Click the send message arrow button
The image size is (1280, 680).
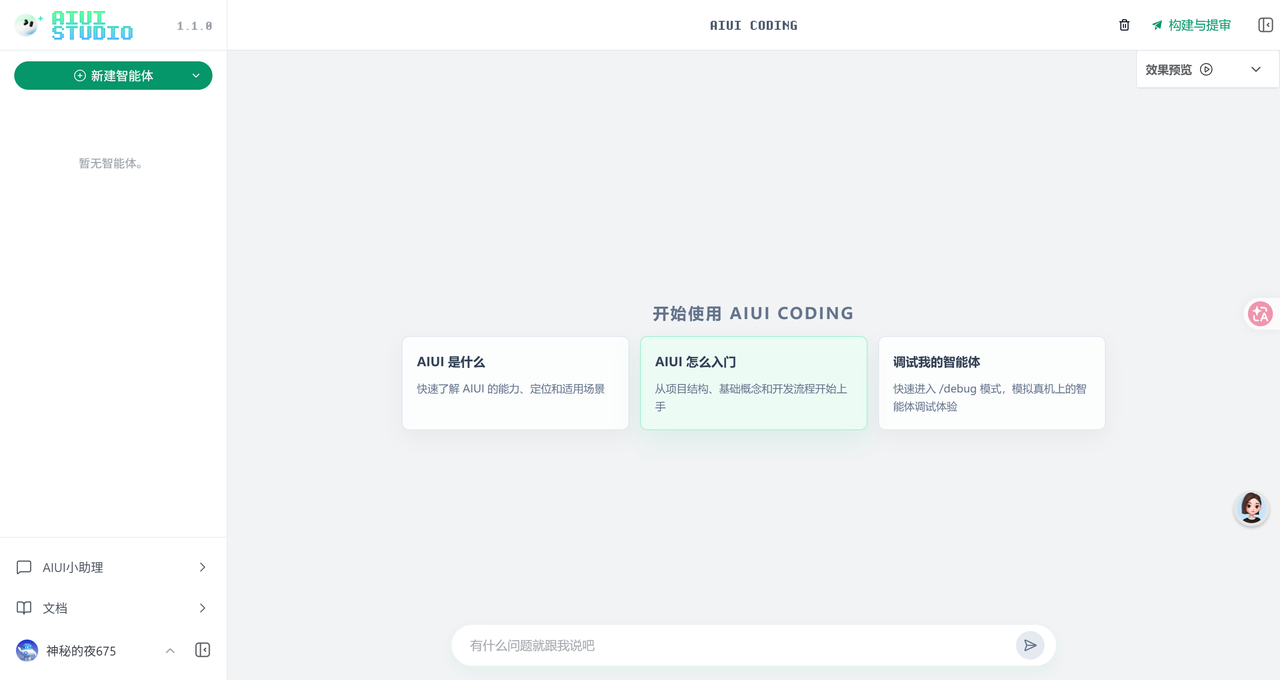tap(1030, 646)
